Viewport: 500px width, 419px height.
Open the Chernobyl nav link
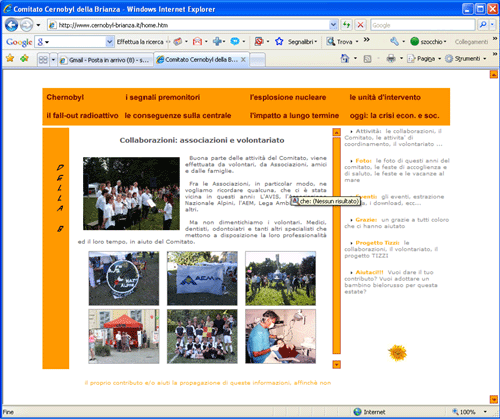[x=65, y=97]
